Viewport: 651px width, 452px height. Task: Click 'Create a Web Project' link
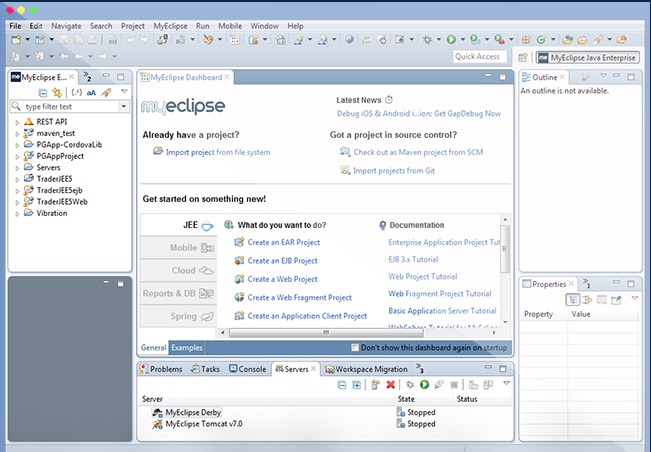pyautogui.click(x=282, y=279)
